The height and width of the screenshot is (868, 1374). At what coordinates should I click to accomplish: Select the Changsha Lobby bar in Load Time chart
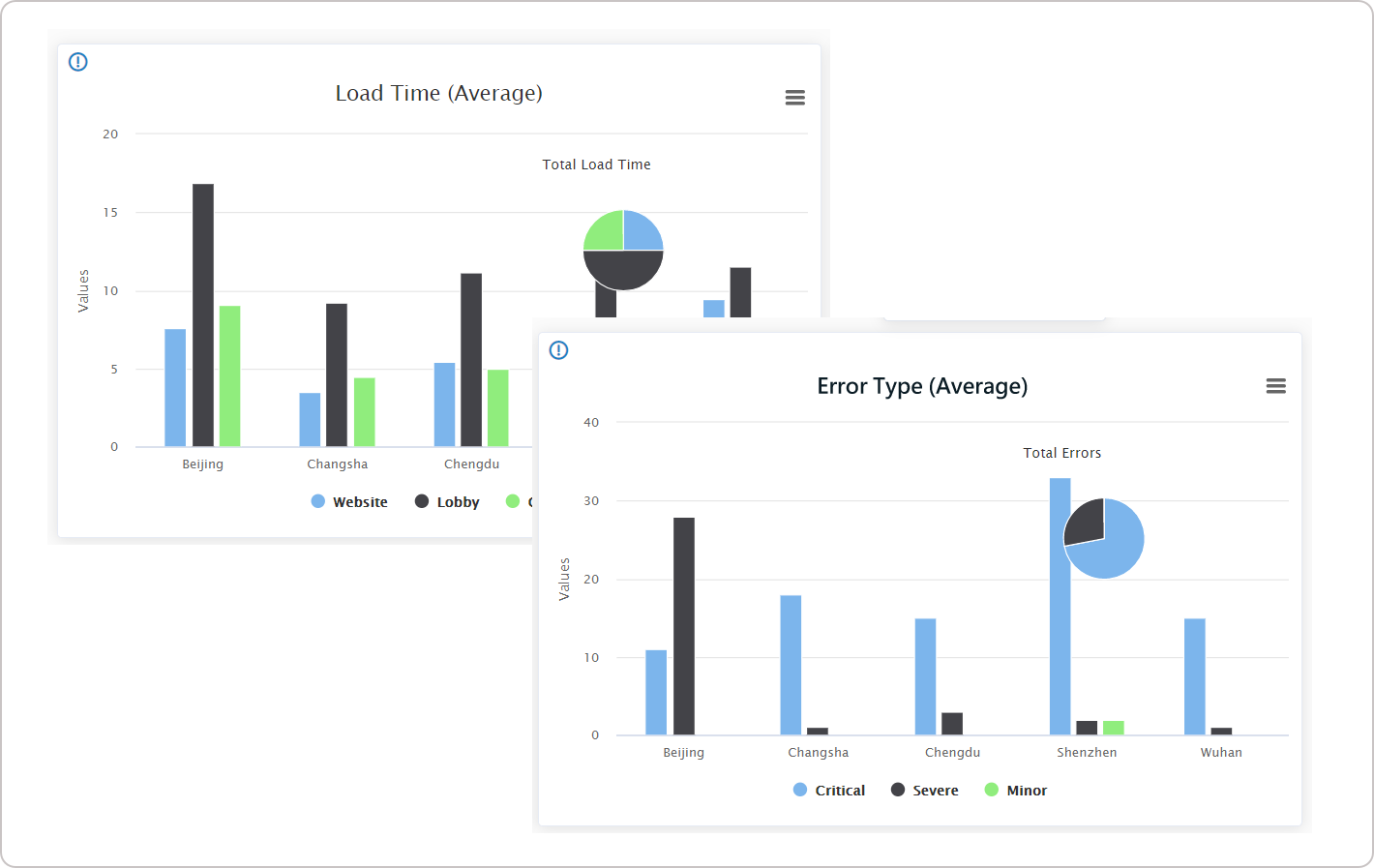coord(337,375)
